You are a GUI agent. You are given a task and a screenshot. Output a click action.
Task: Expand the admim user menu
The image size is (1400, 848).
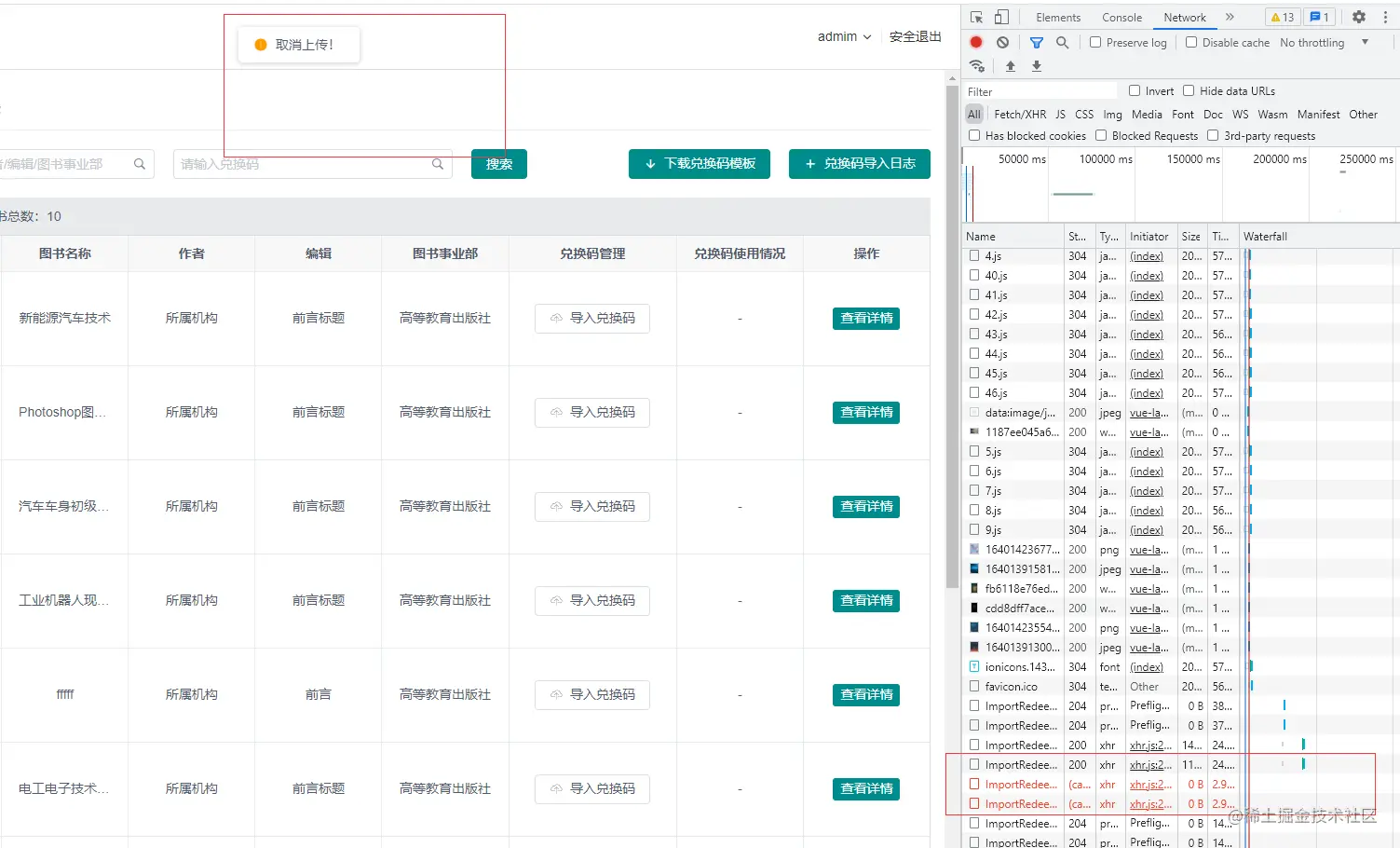(844, 37)
